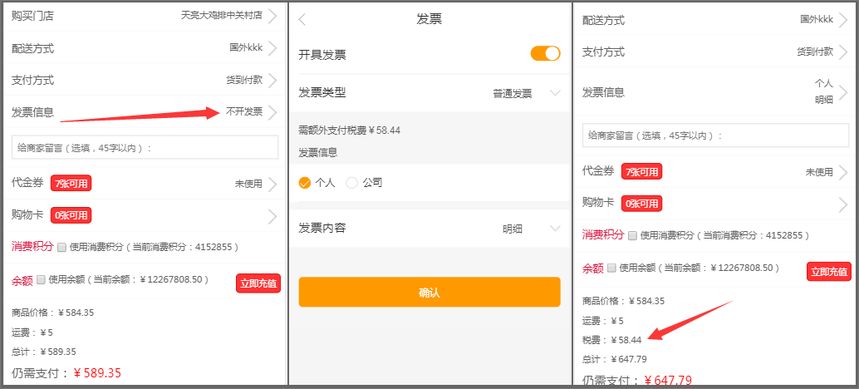This screenshot has height=389, width=859.
Task: Click 立即充值 button in right panel
Action: pos(829,271)
